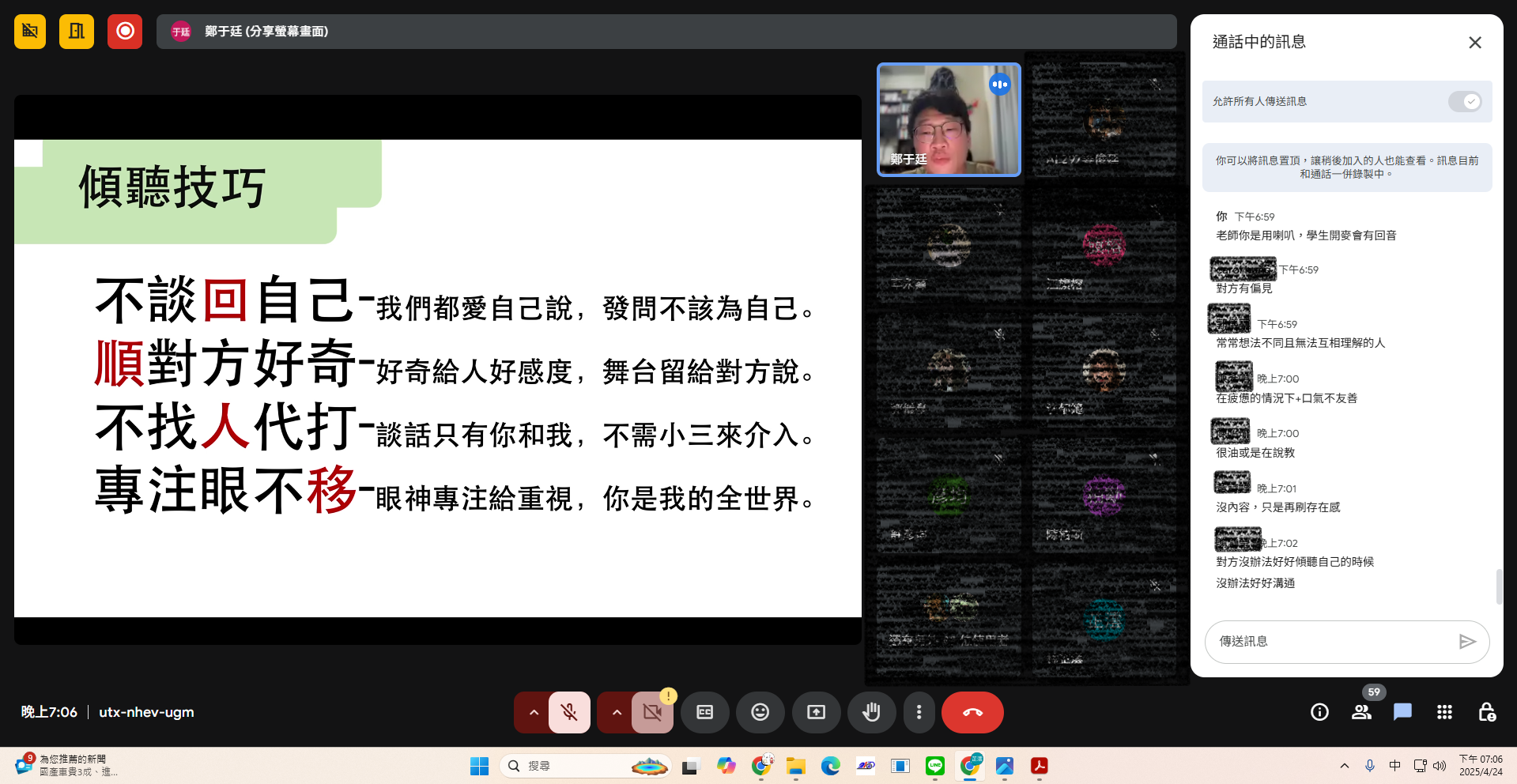Expand camera options chevron
Image resolution: width=1517 pixels, height=784 pixels.
click(x=616, y=712)
